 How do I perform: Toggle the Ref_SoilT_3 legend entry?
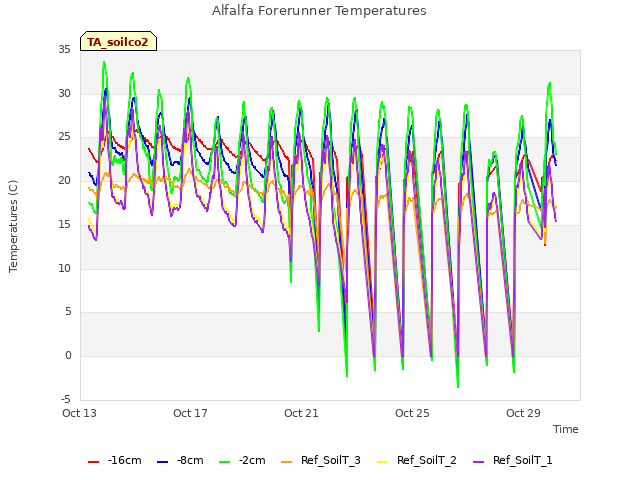click(321, 460)
